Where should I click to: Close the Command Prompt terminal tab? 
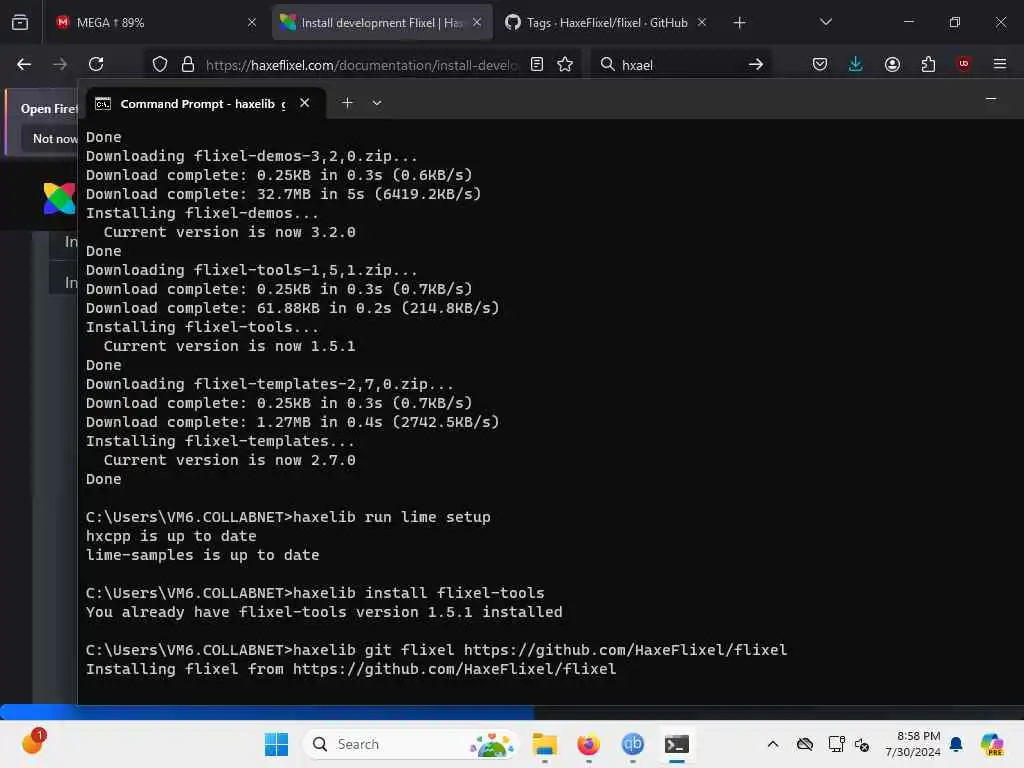click(304, 103)
